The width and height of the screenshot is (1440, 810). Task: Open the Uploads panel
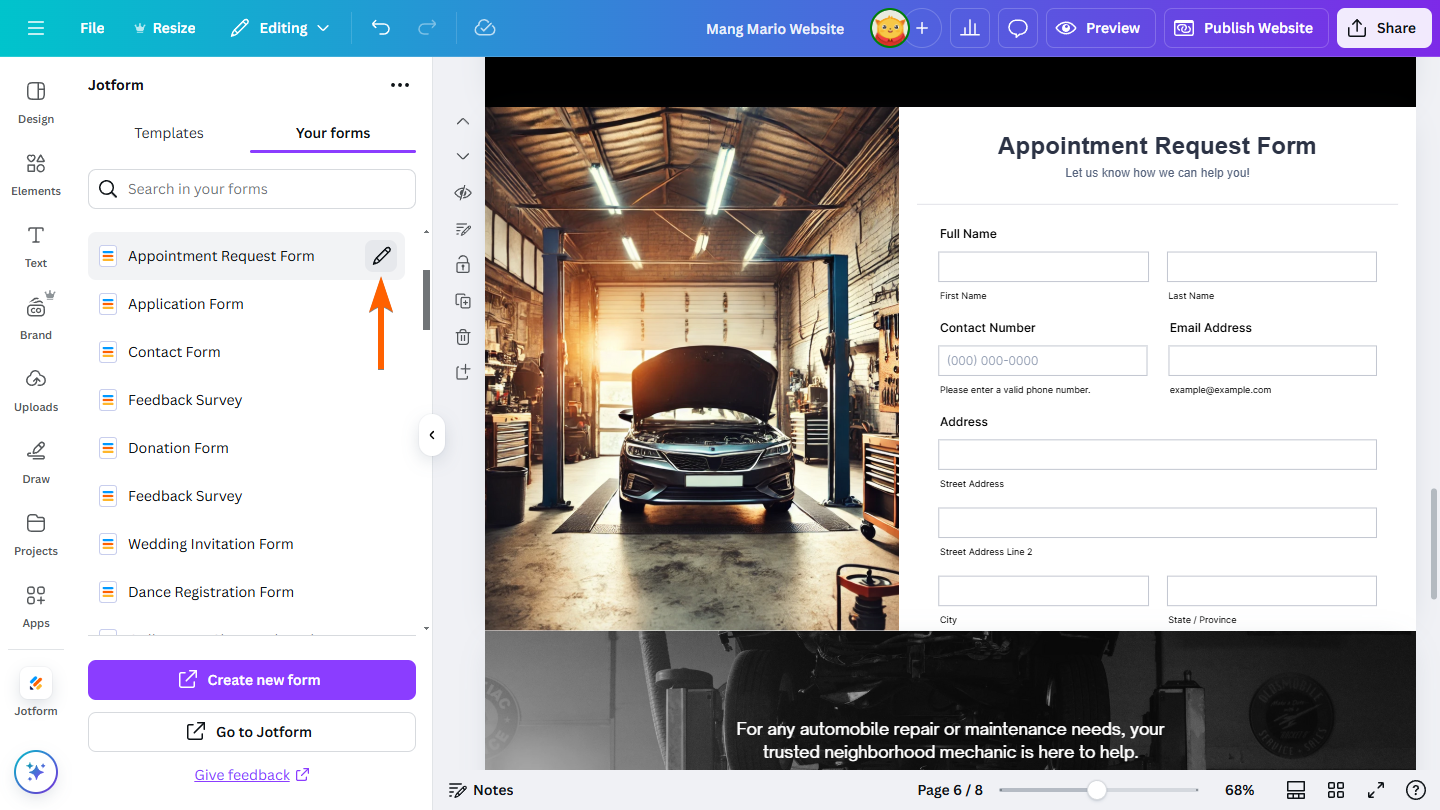tap(36, 391)
